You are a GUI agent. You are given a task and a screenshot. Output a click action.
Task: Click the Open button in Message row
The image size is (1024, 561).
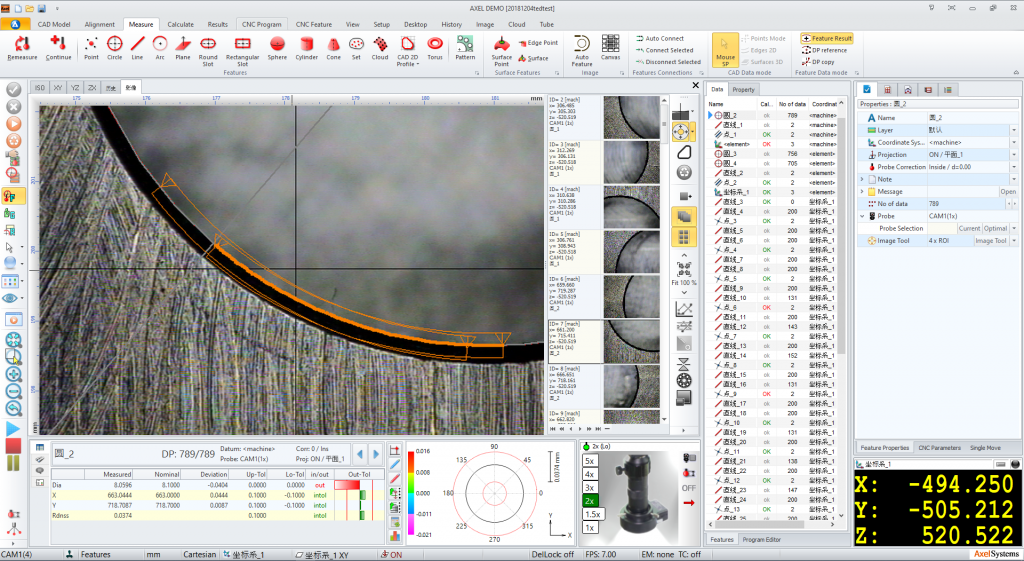tap(1008, 191)
